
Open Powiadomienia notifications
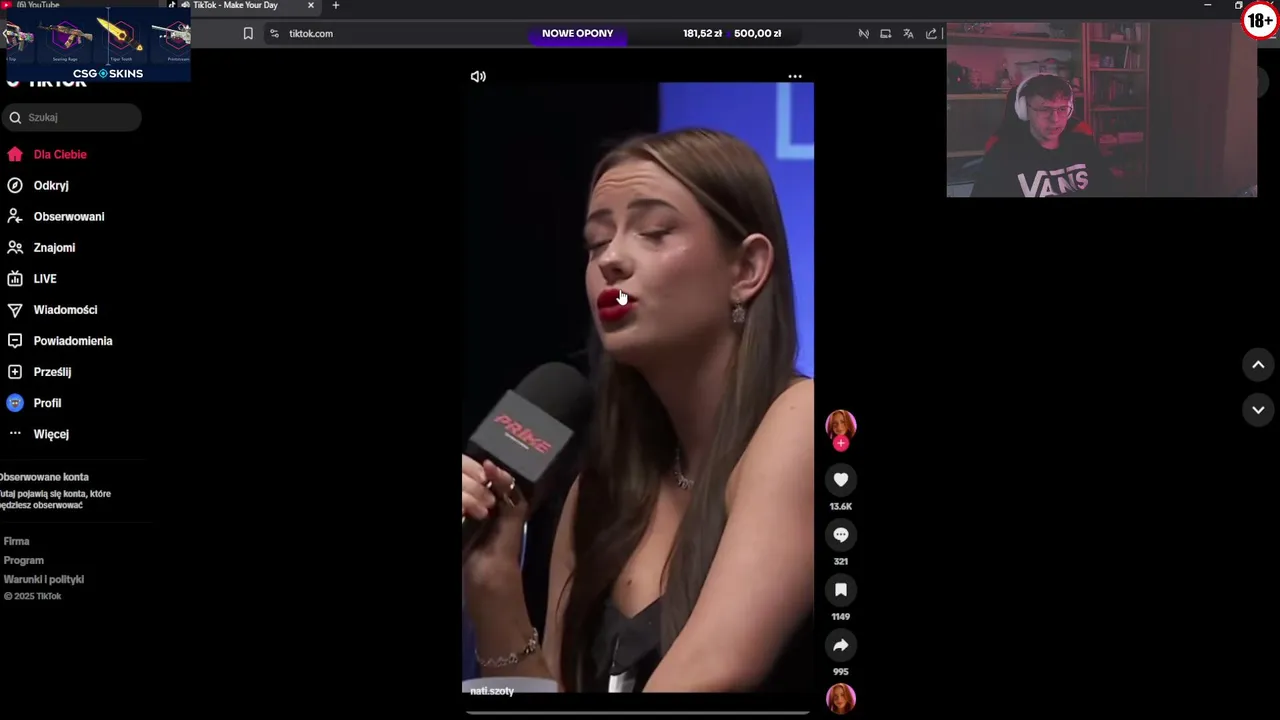click(73, 340)
